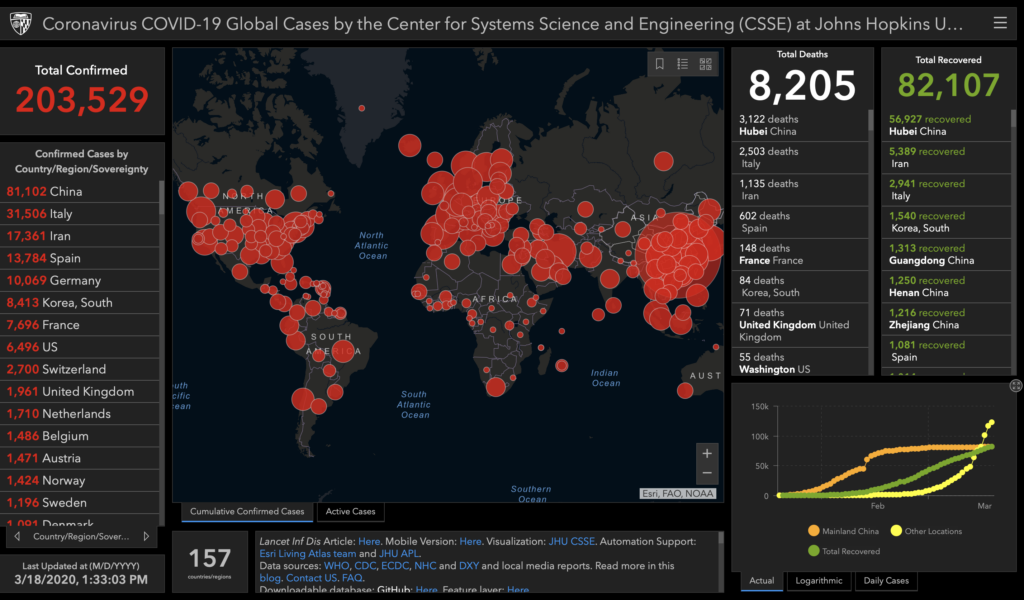Click the large red case bubble over China
This screenshot has height=600, width=1024.
tap(679, 255)
